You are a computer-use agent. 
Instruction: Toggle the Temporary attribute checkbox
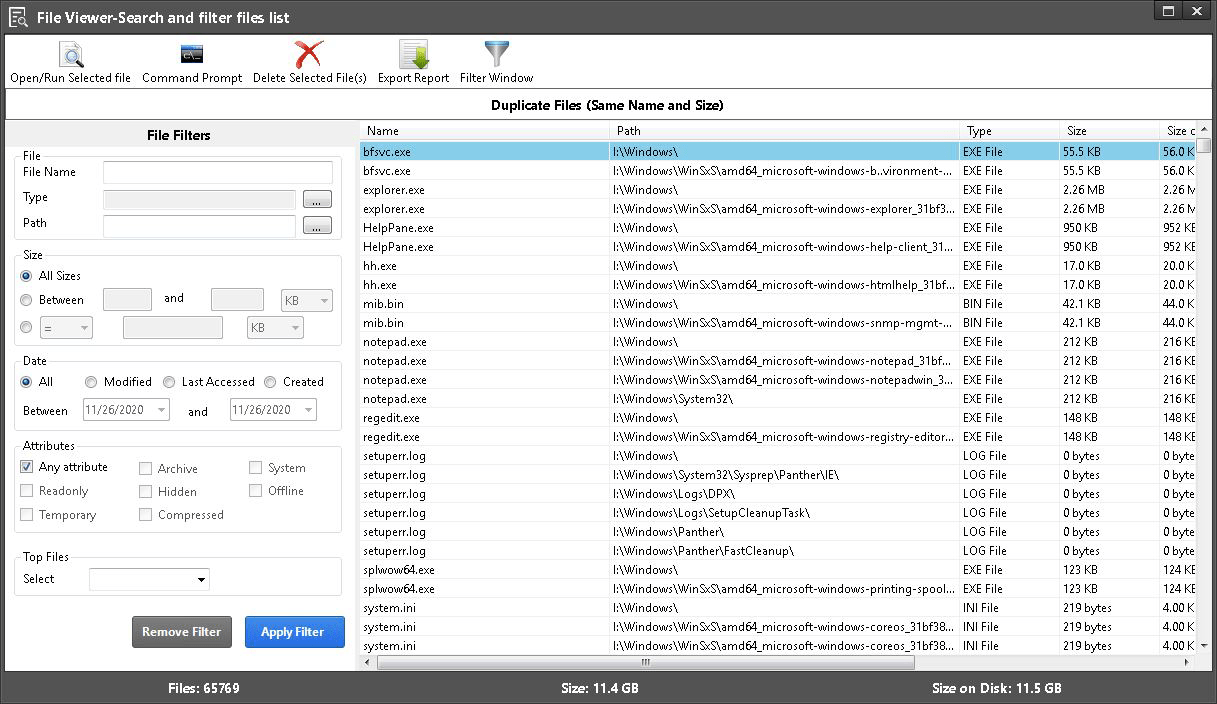pyautogui.click(x=26, y=515)
